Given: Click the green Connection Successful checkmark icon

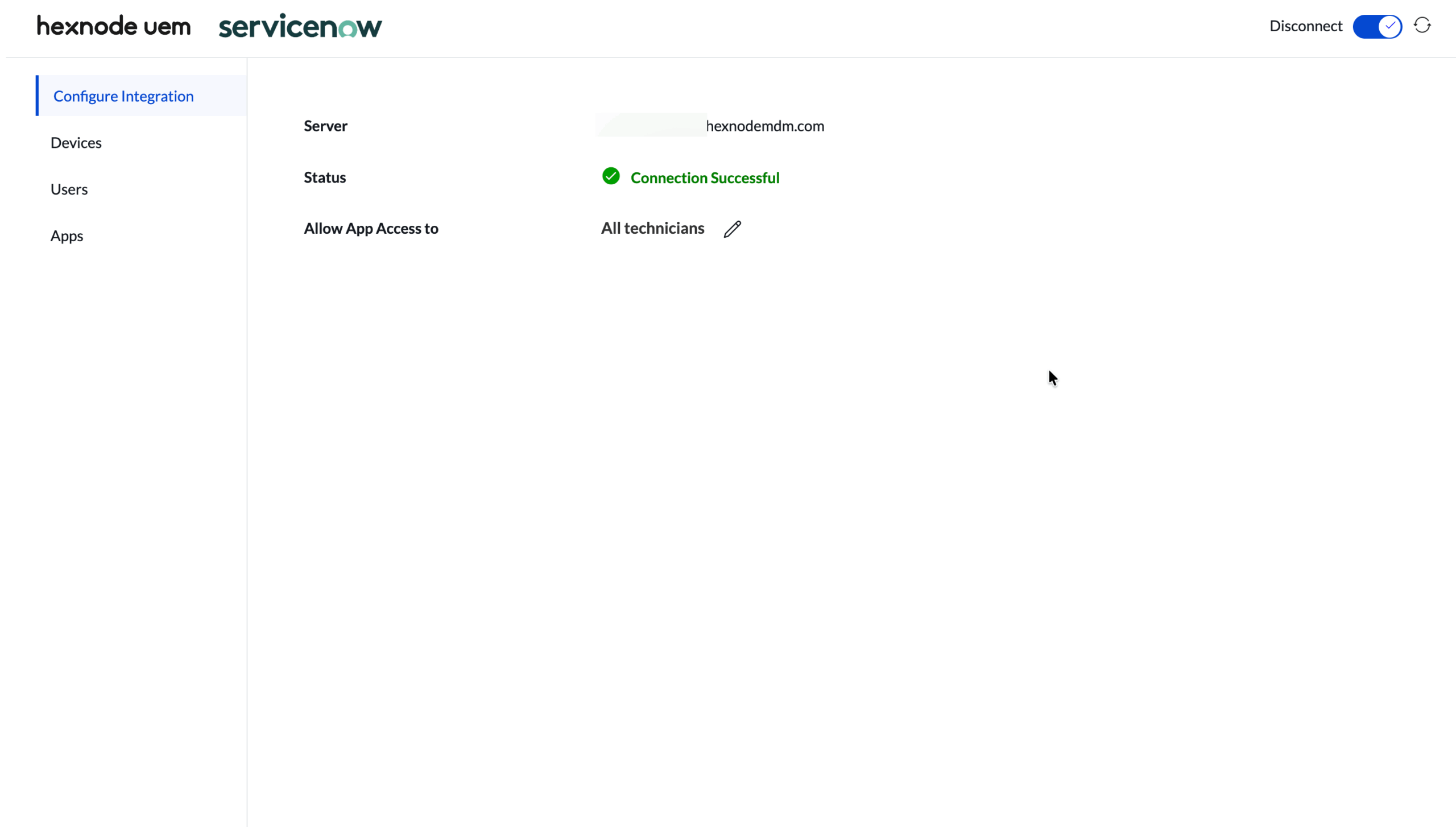Looking at the screenshot, I should pos(611,176).
